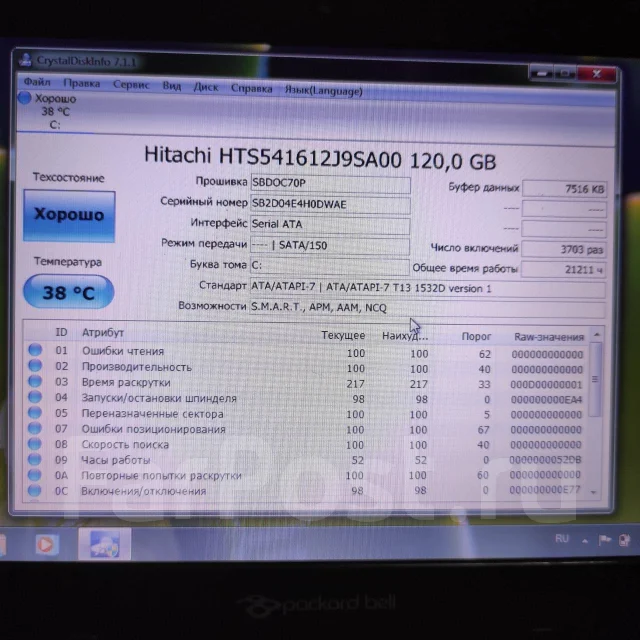Viewport: 640px width, 640px height.
Task: Click status circle for Ошибки позиционирования row
Action: [x=35, y=428]
